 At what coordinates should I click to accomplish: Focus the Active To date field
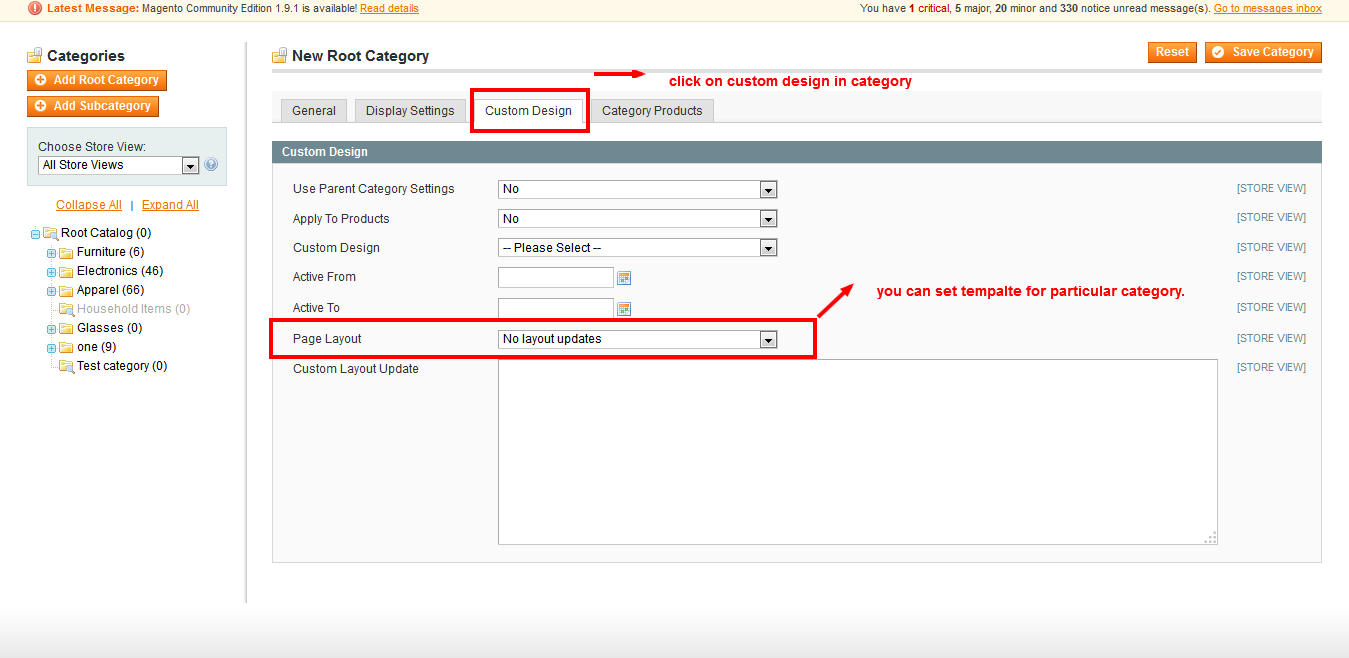click(556, 309)
